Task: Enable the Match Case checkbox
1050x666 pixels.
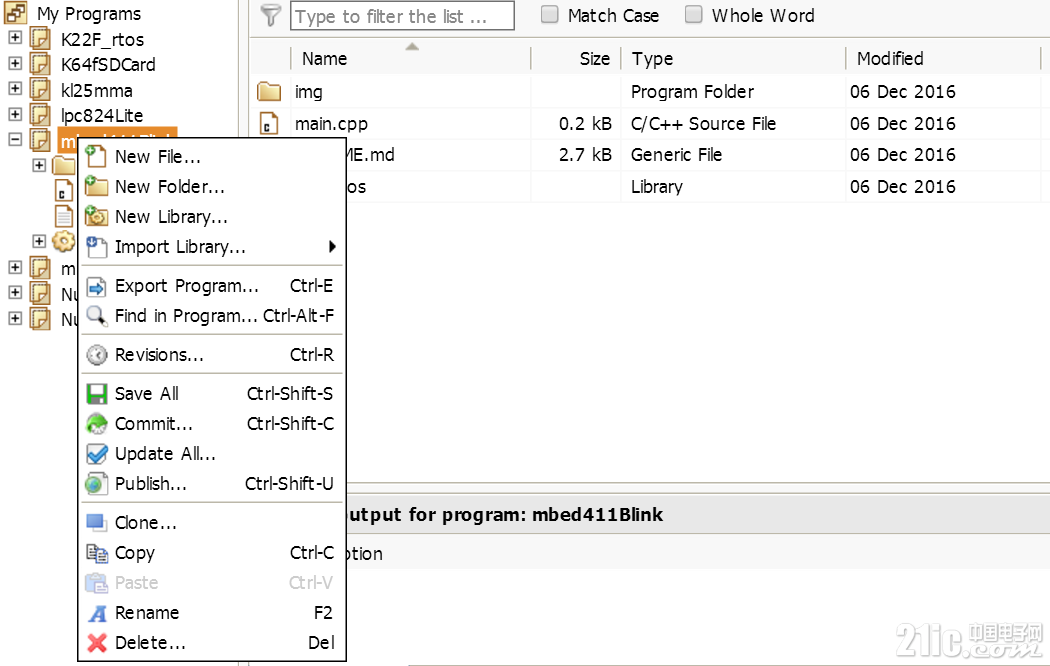Action: tap(549, 14)
